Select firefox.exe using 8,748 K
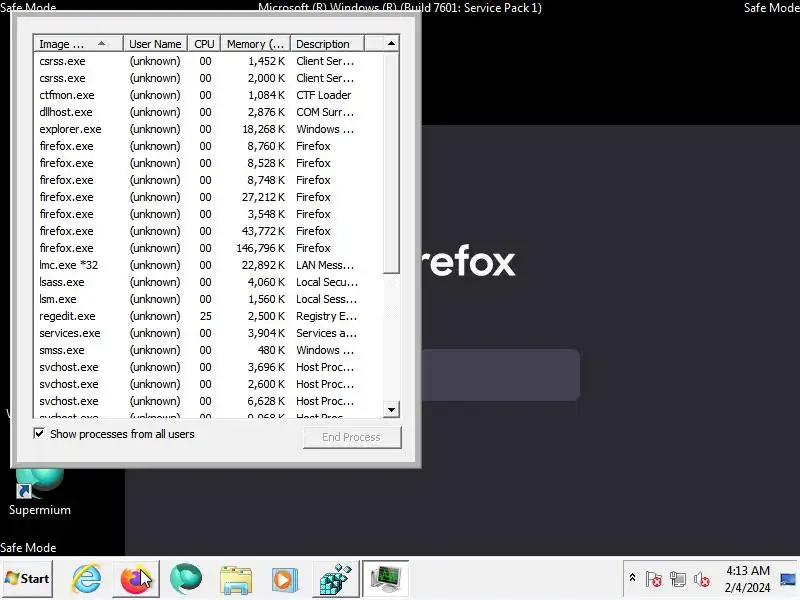Viewport: 800px width, 600px height. (x=208, y=180)
